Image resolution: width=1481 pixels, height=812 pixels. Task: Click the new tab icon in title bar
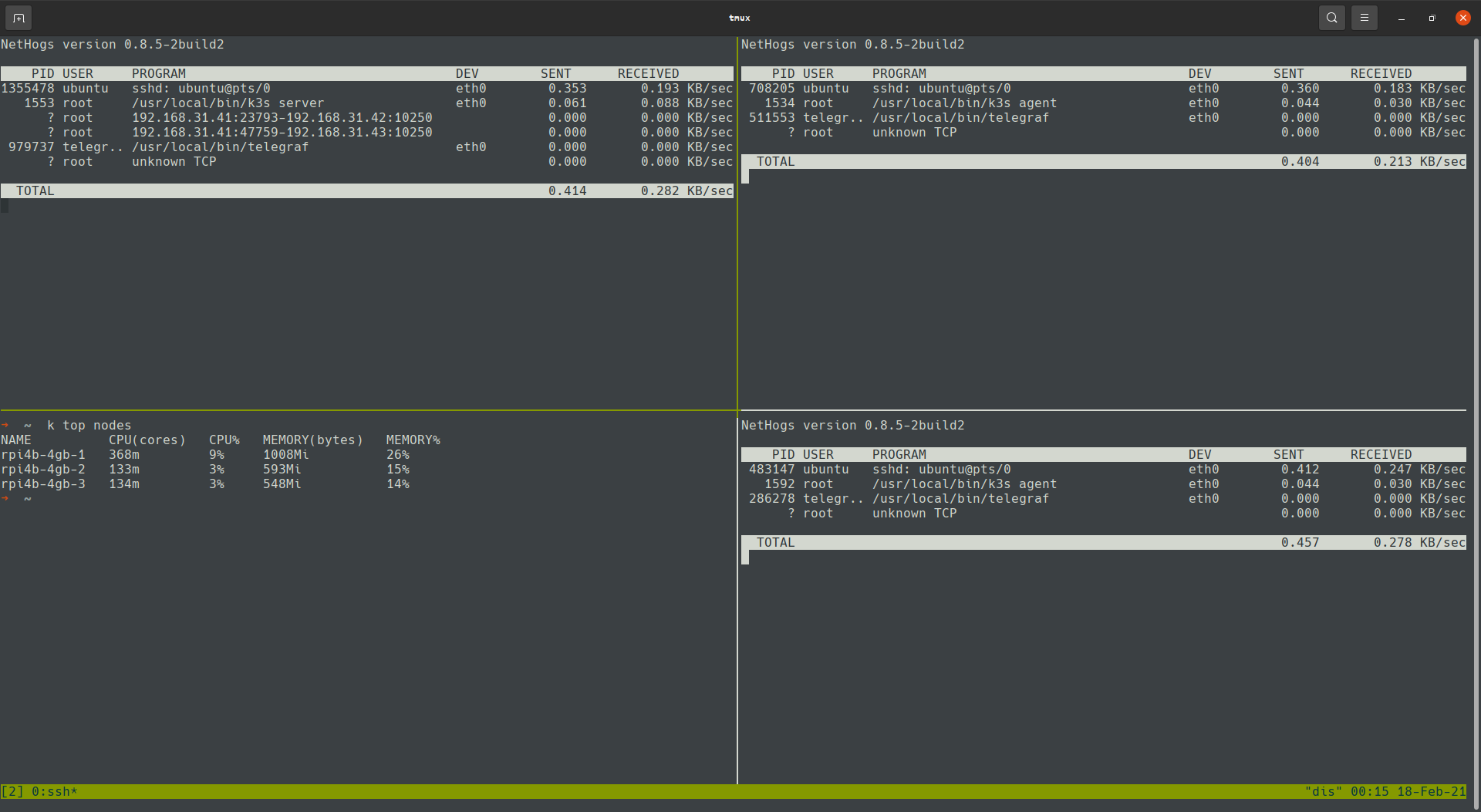click(x=19, y=18)
